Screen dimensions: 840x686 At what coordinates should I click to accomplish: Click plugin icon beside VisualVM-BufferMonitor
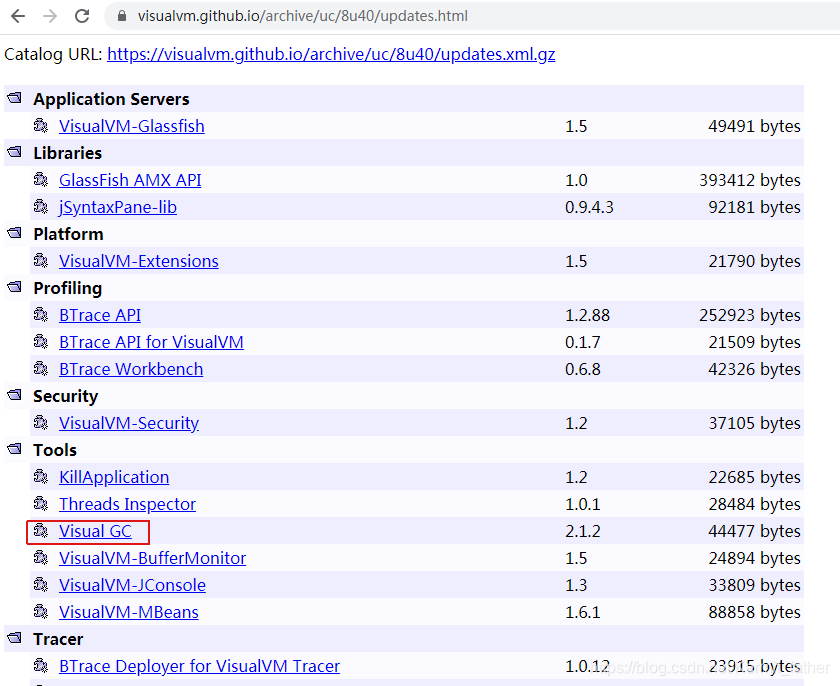pos(41,557)
